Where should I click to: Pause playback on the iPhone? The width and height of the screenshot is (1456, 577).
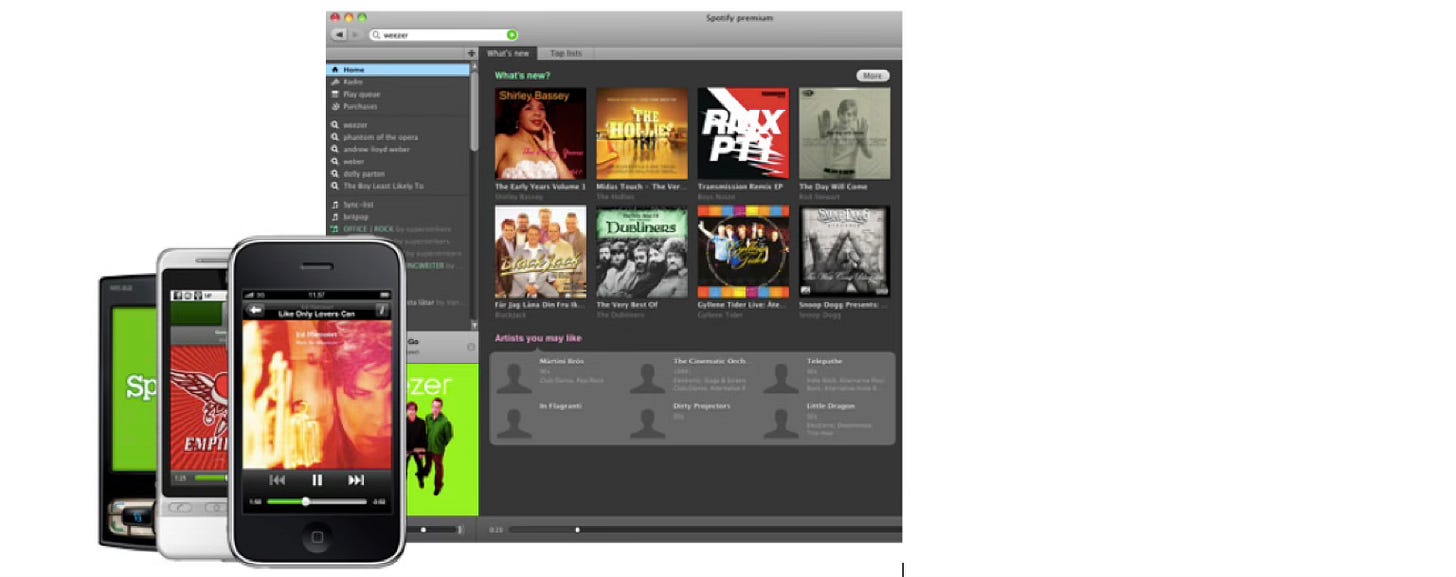pyautogui.click(x=317, y=480)
